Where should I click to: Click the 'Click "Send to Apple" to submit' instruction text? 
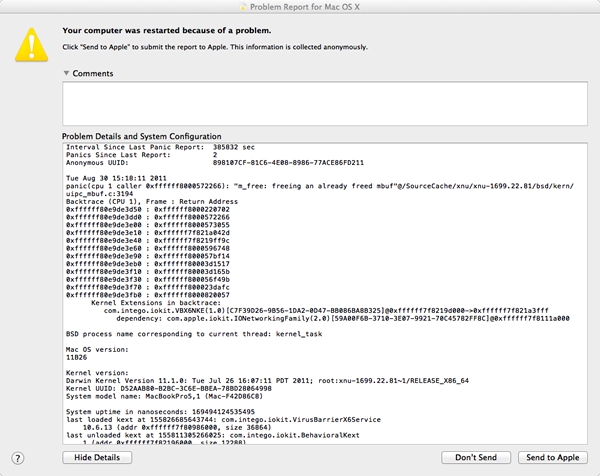(215, 47)
